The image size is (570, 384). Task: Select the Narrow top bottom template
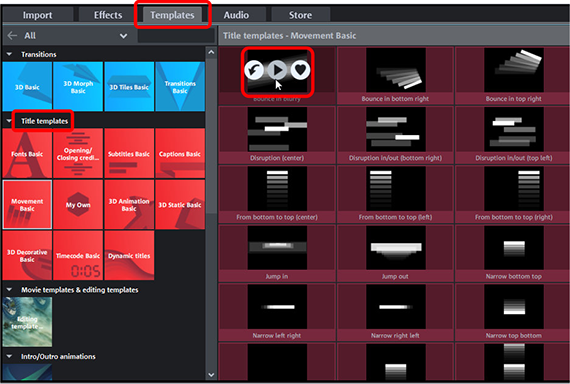click(x=513, y=312)
